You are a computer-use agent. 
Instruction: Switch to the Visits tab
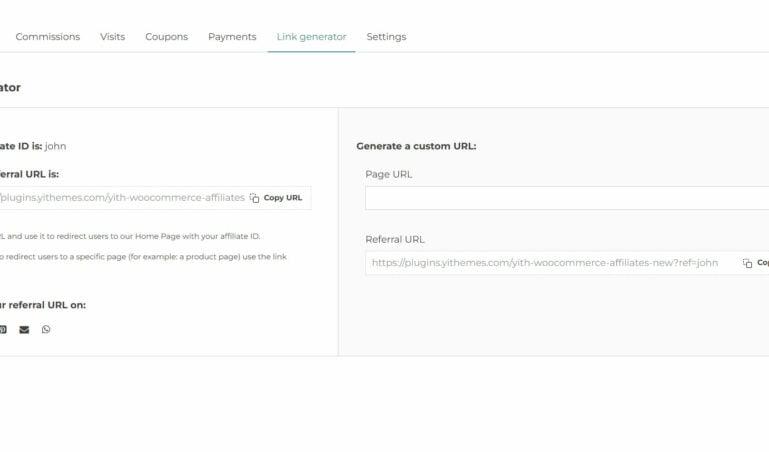(112, 37)
